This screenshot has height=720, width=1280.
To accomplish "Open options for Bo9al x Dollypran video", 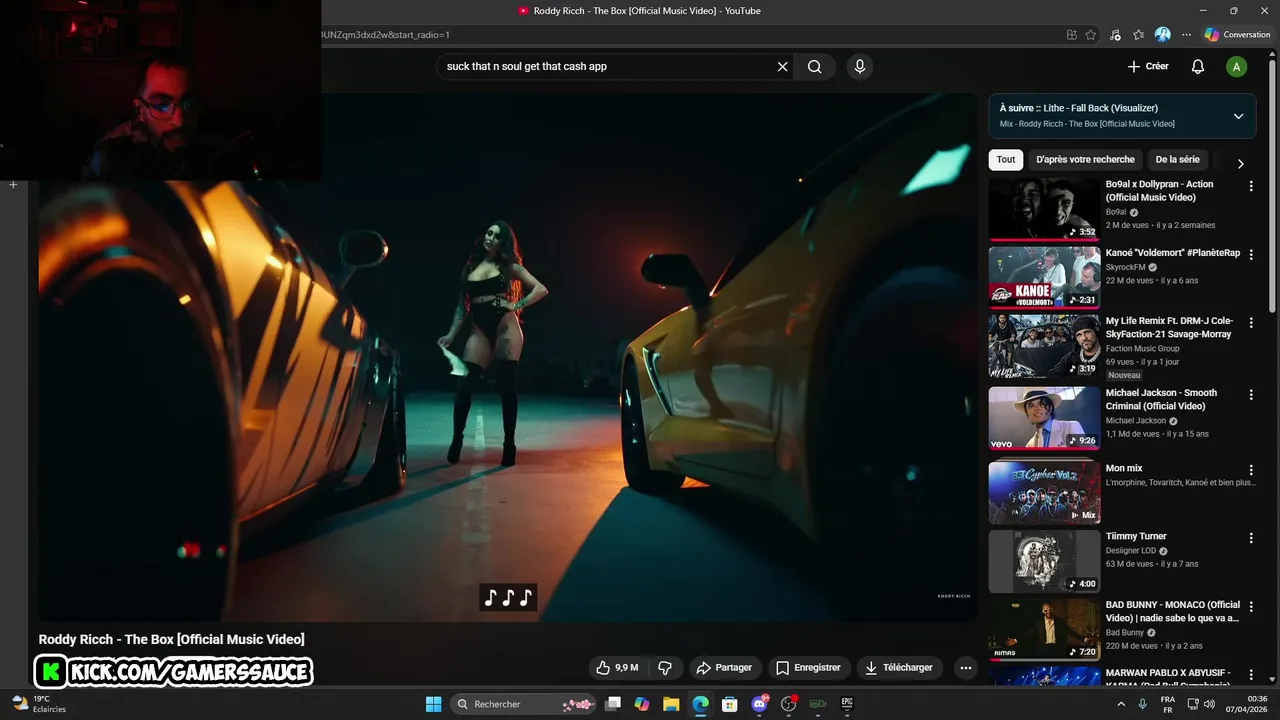I will point(1251,186).
